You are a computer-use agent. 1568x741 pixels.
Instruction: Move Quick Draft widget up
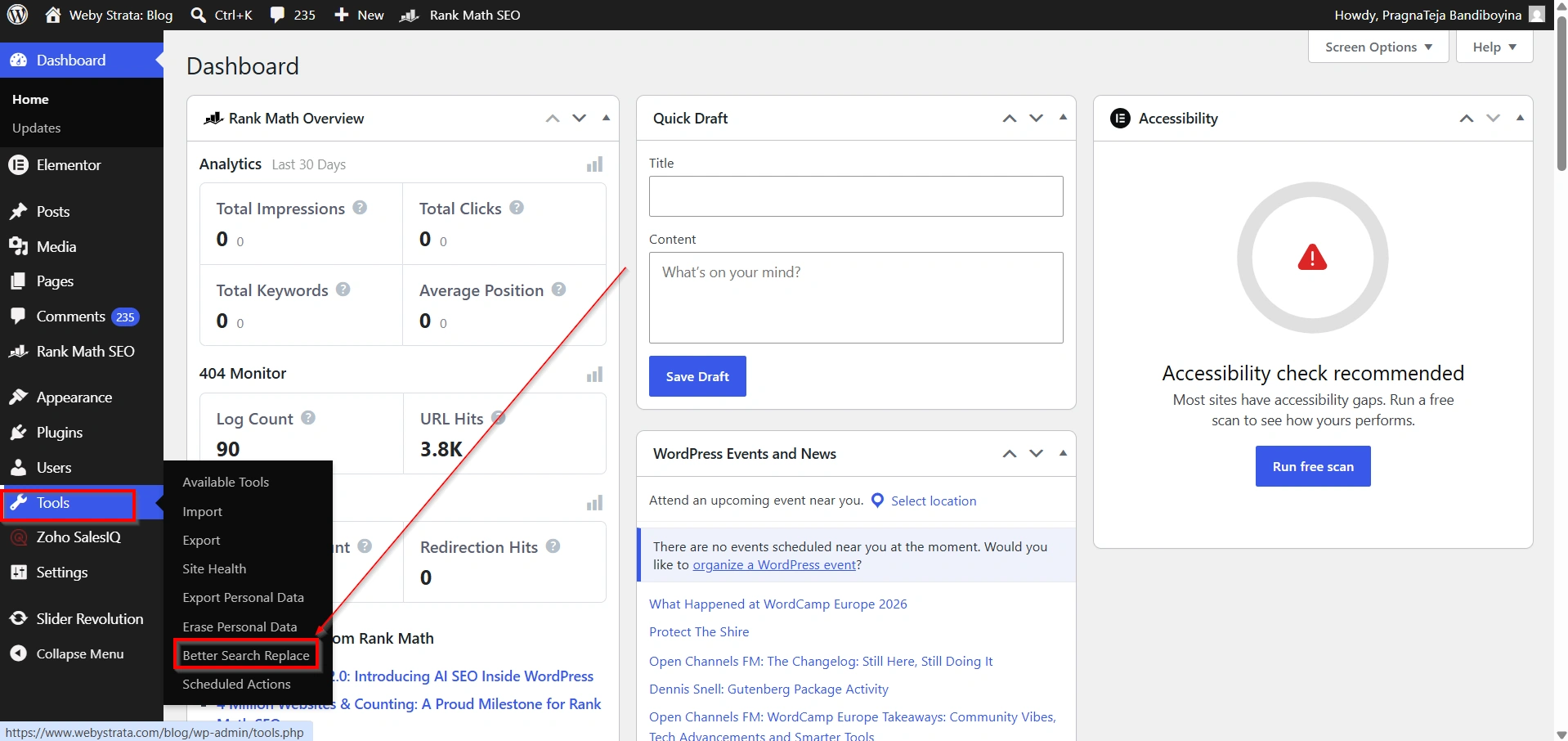pyautogui.click(x=1010, y=118)
